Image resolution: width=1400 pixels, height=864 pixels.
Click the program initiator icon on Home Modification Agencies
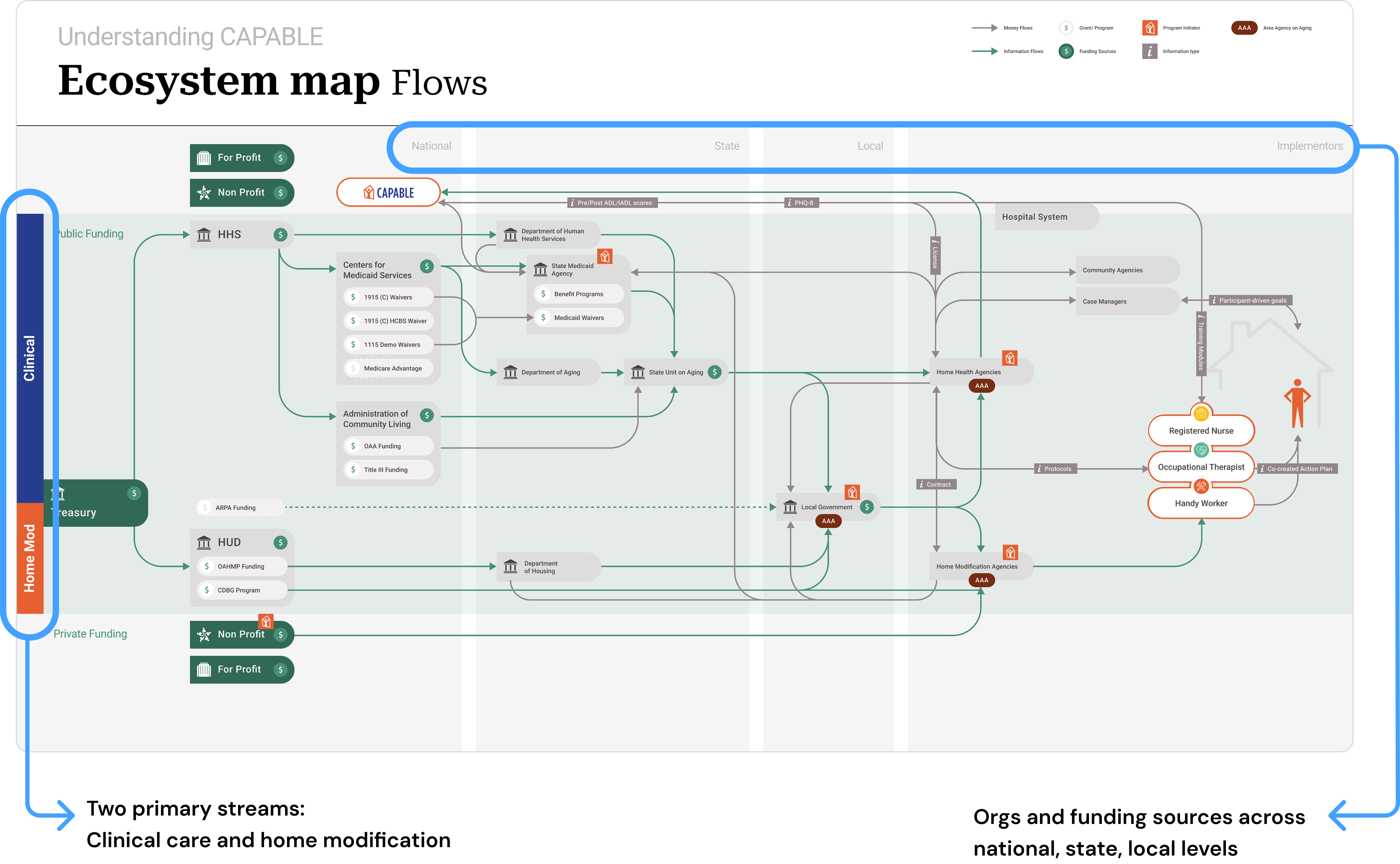(1010, 553)
